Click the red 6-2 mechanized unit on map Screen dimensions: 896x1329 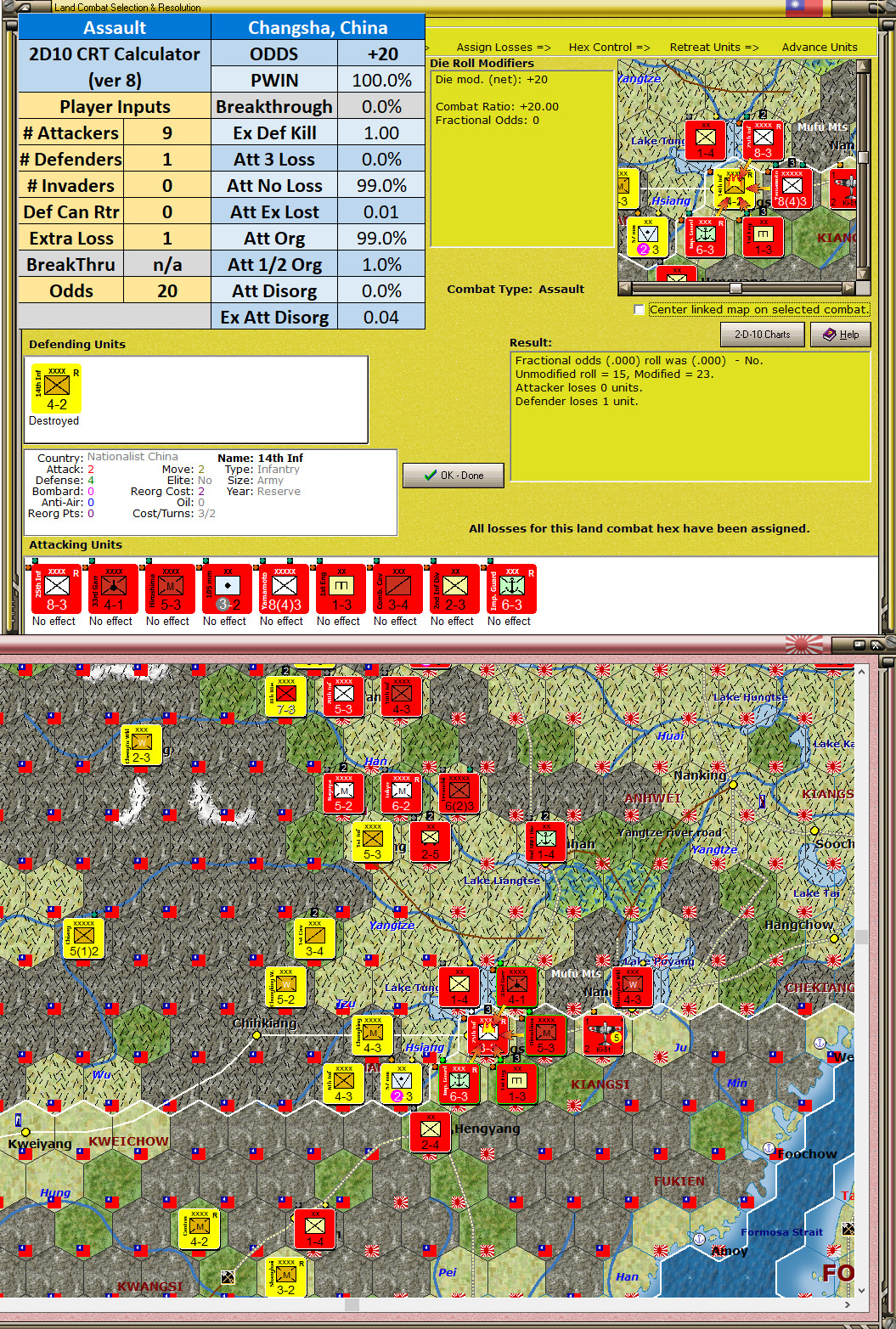pos(401,794)
